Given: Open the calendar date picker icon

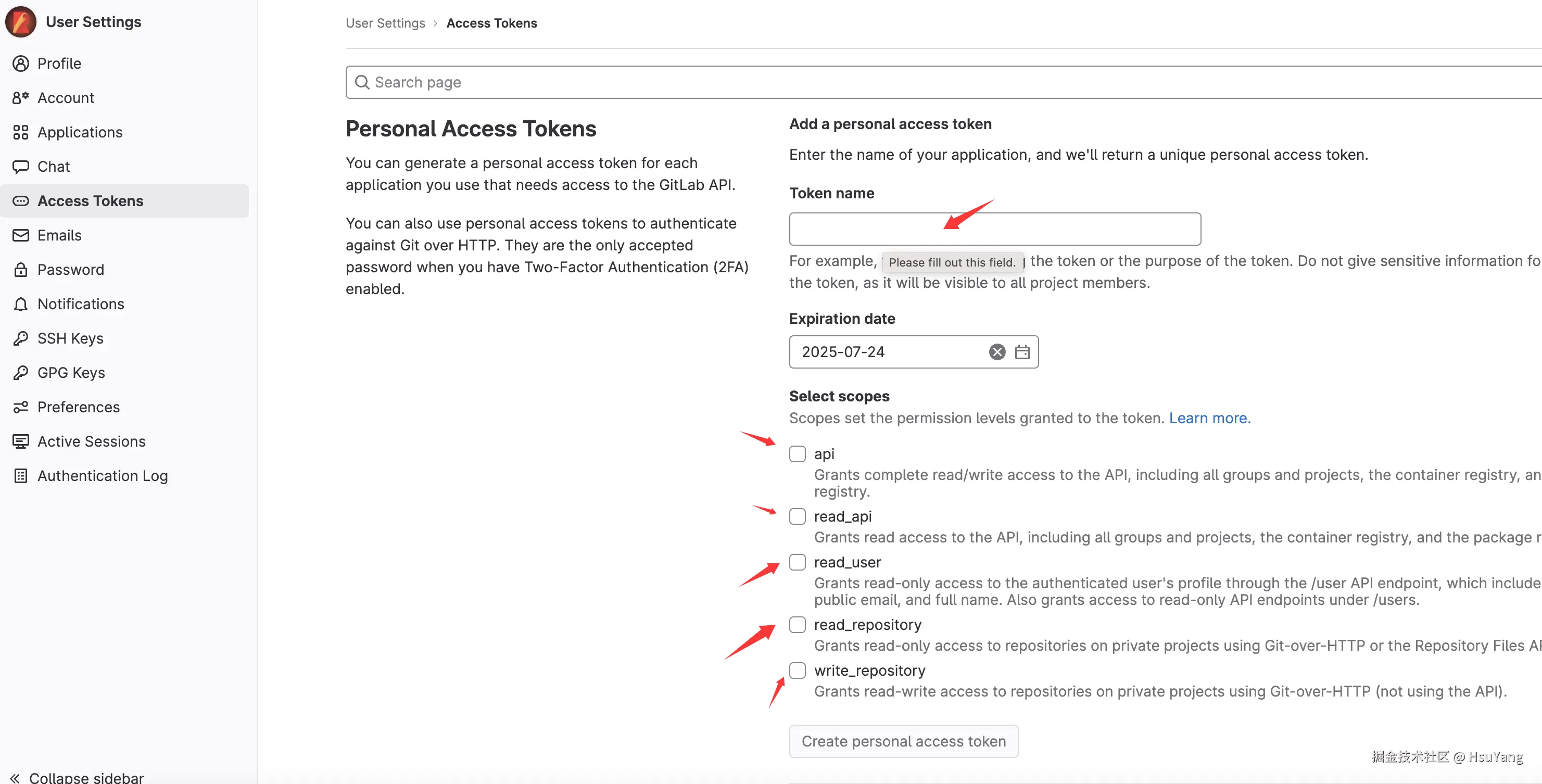Looking at the screenshot, I should coord(1022,352).
